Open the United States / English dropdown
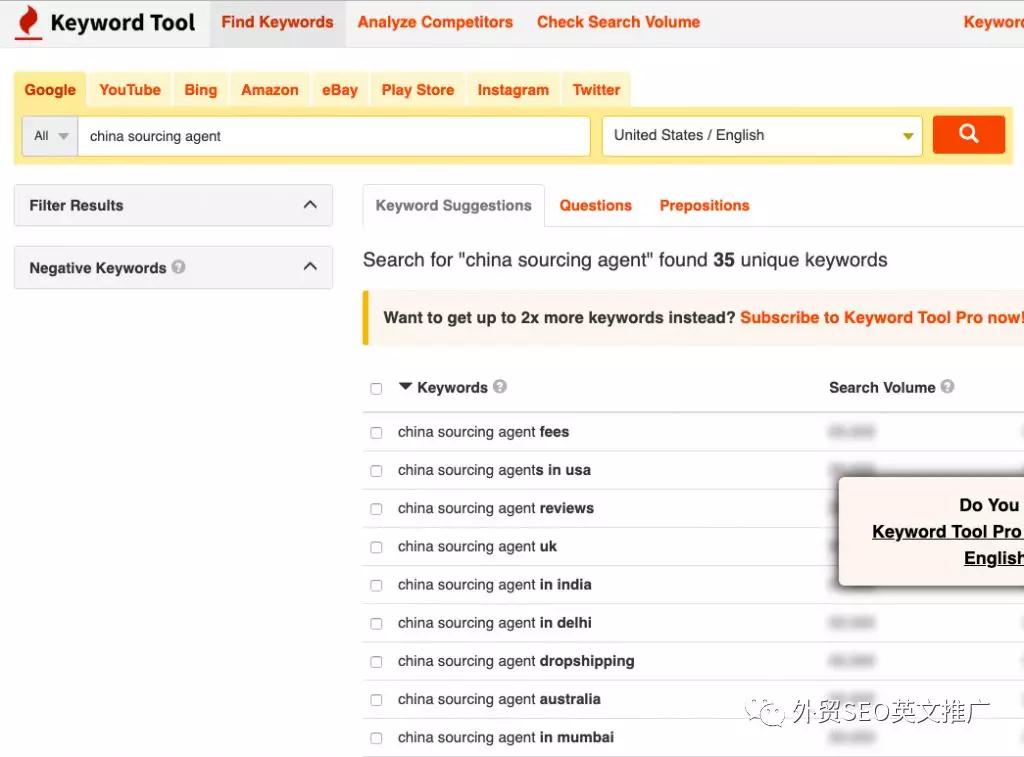Screen dimensions: 1024x757 [x=761, y=136]
